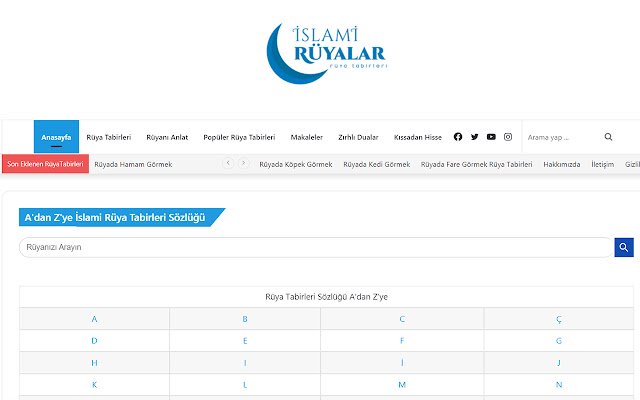
Task: Open the Instagram icon link
Action: click(508, 137)
